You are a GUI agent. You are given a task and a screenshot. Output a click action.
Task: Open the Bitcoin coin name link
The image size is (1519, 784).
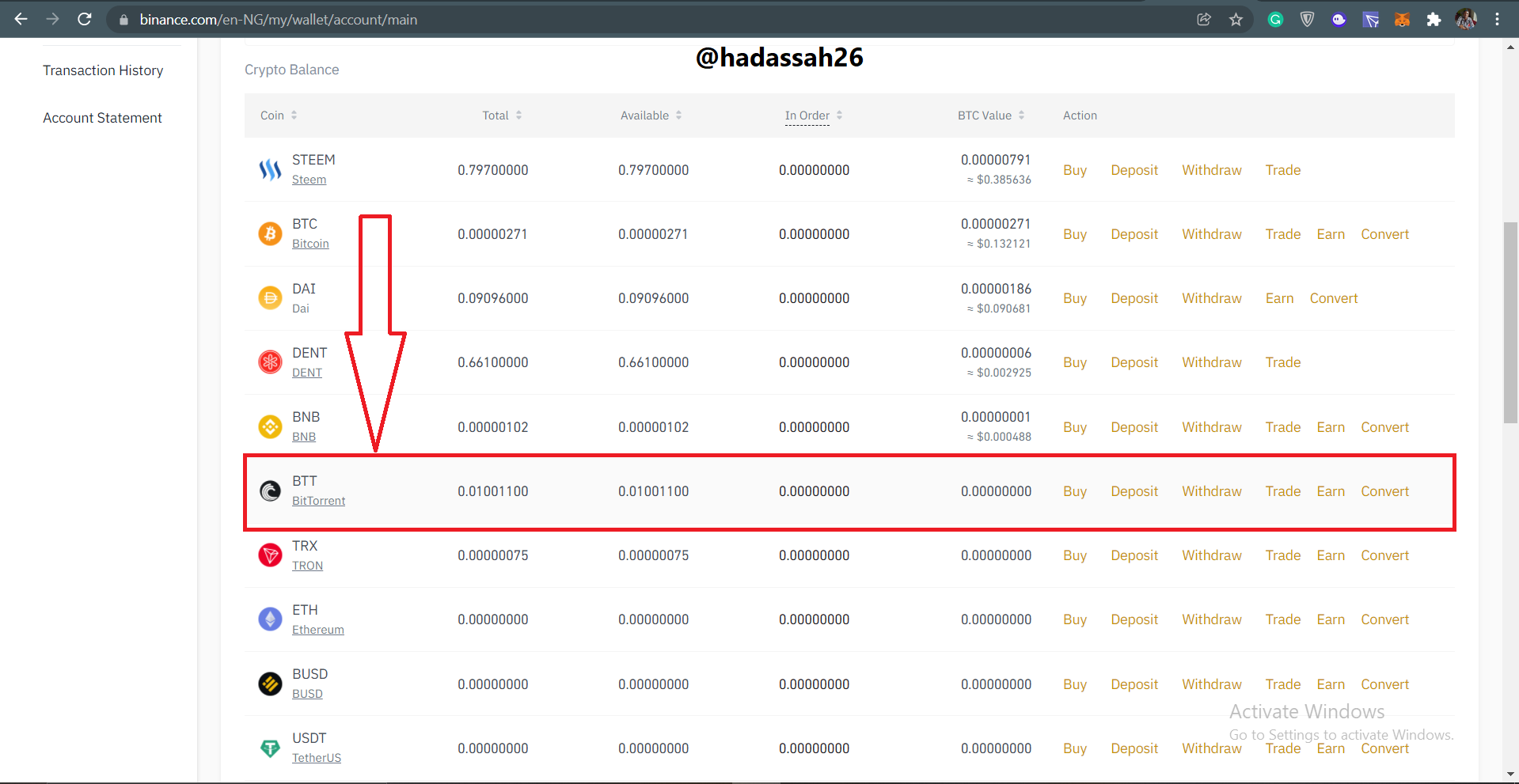tap(310, 244)
